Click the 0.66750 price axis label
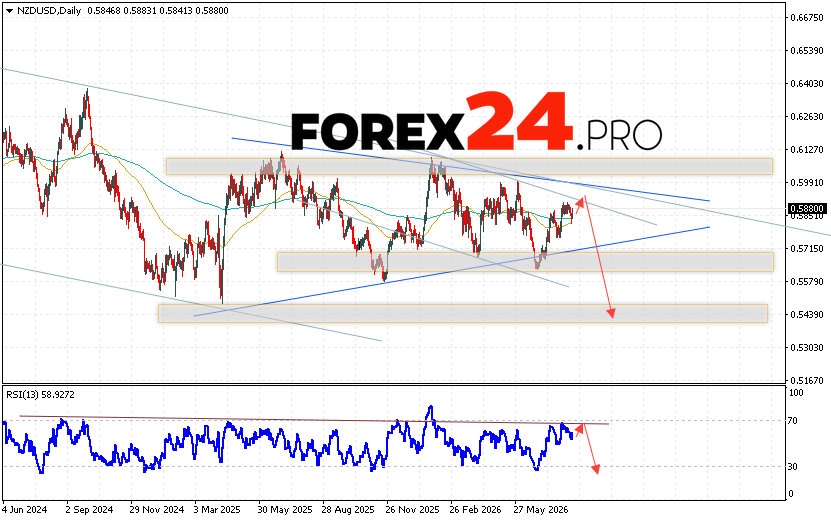831x521 pixels. (x=807, y=17)
